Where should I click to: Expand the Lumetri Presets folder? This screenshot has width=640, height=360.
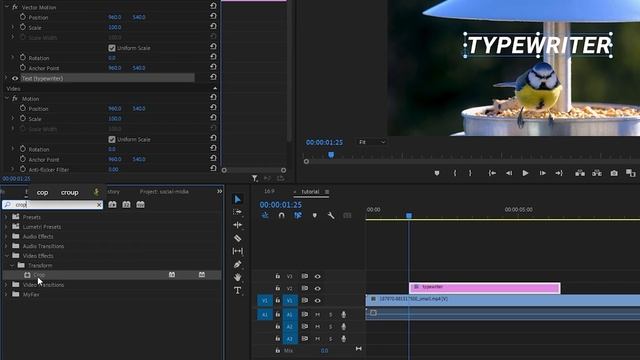click(6, 227)
